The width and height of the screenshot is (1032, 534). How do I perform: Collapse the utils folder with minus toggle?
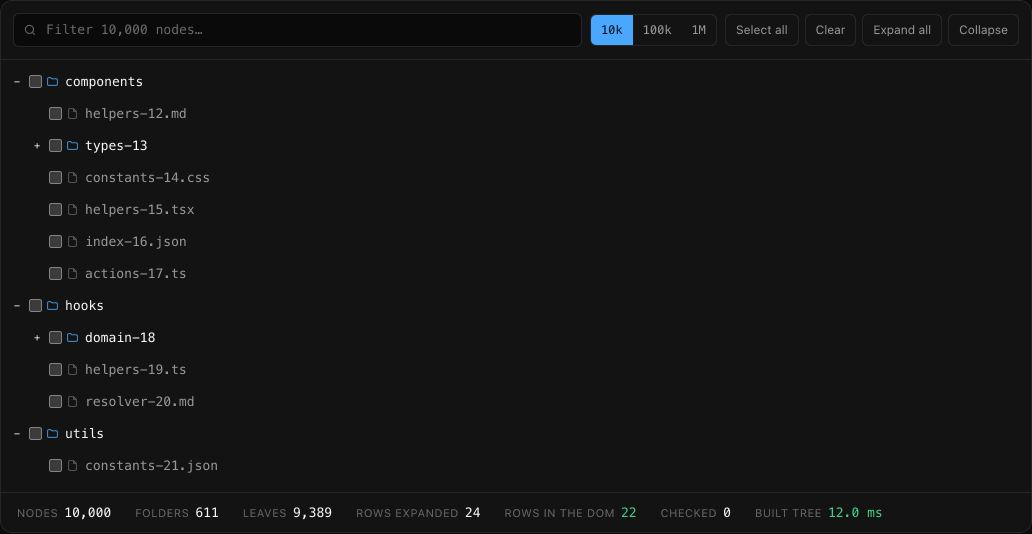(x=17, y=433)
